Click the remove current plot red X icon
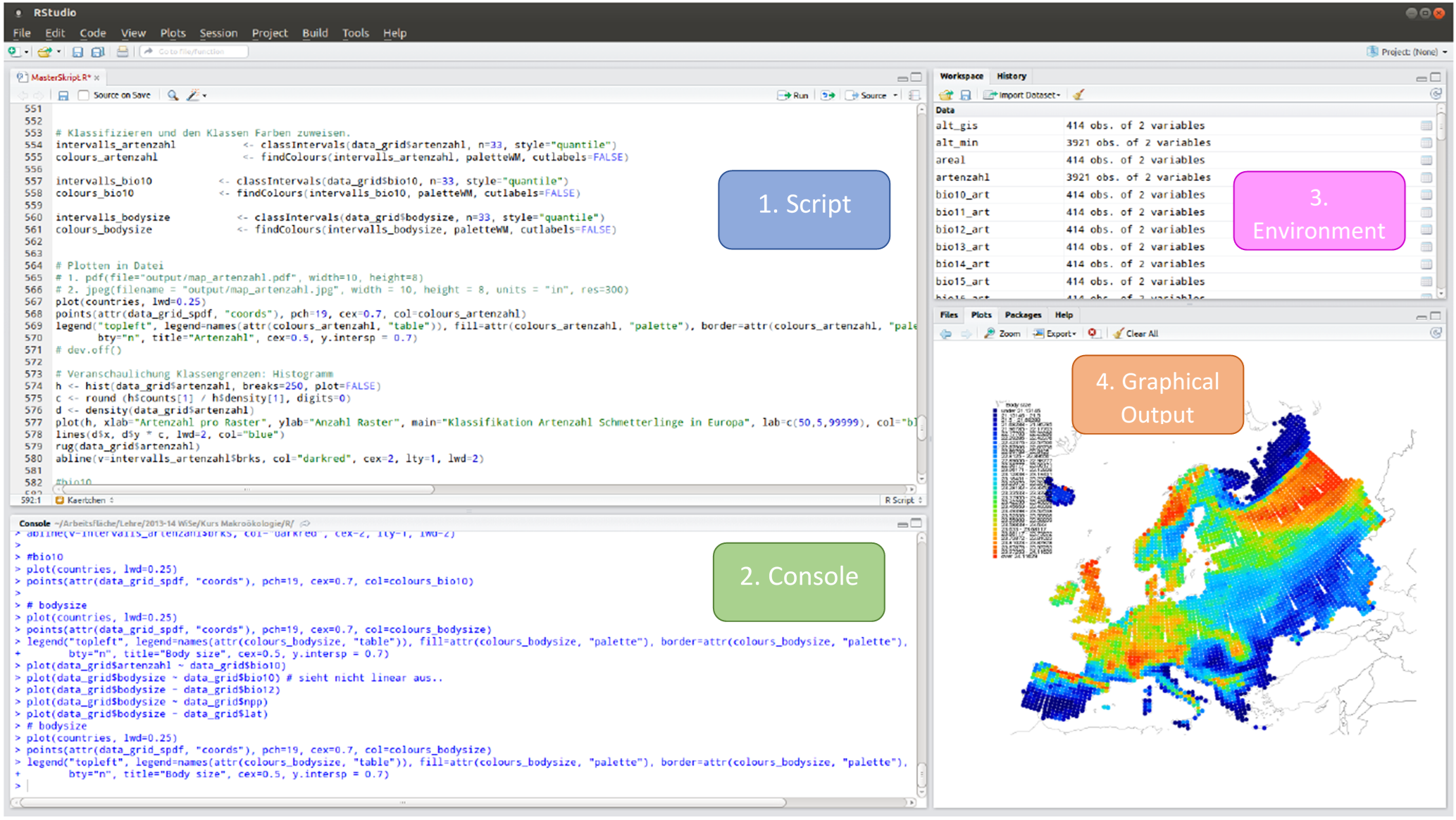This screenshot has height=820, width=1456. point(1092,333)
